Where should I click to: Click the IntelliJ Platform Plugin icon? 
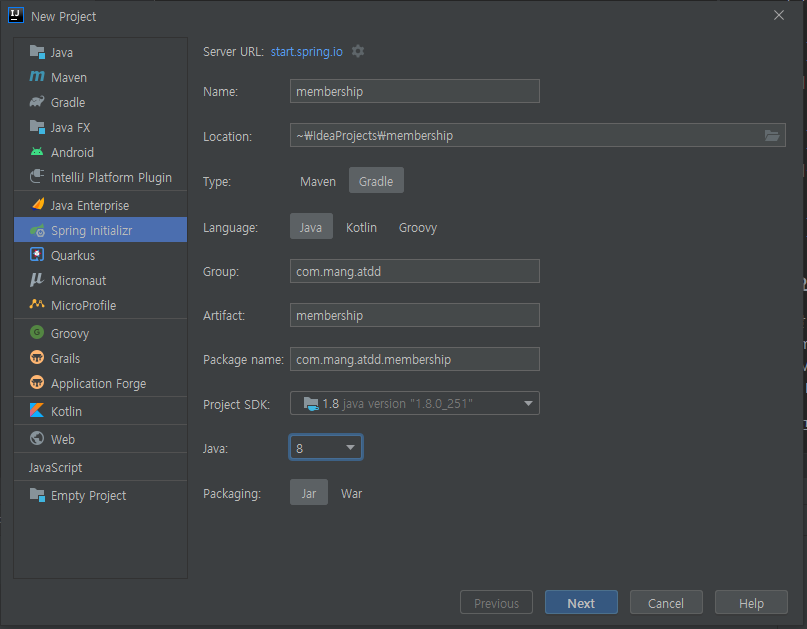[x=37, y=177]
